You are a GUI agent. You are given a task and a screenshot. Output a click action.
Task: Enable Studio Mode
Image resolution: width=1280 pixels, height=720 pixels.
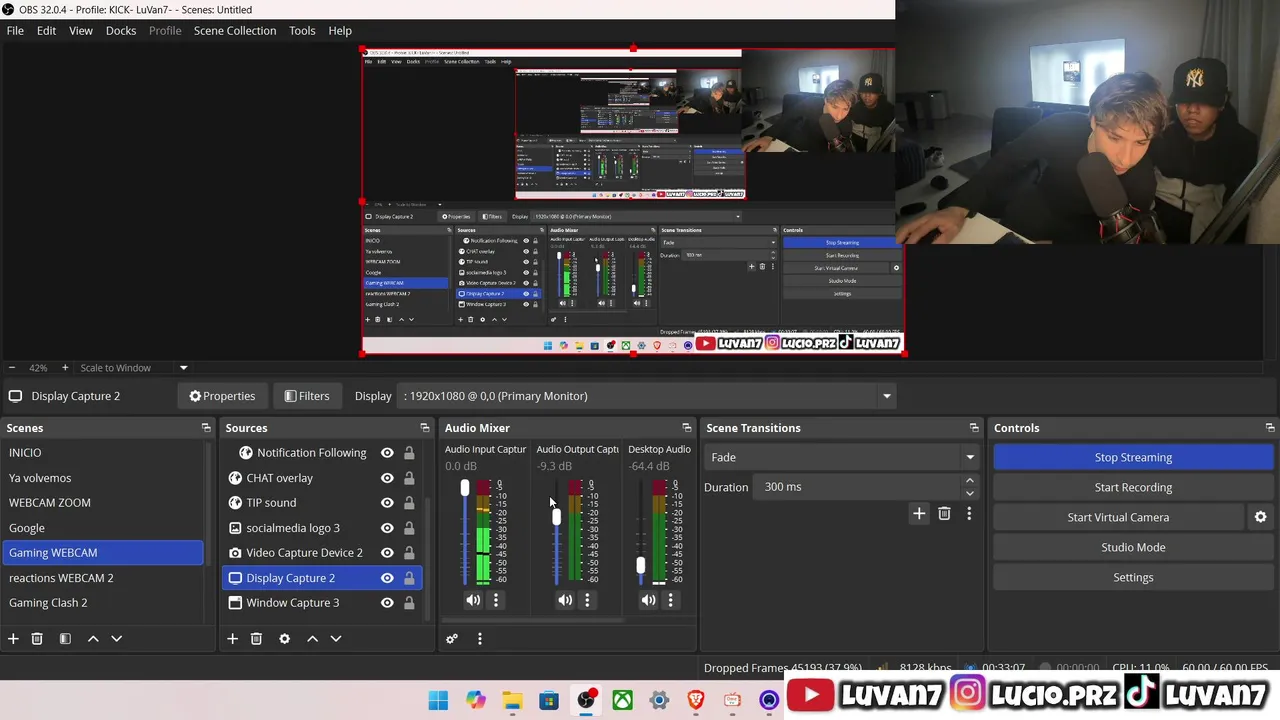1133,547
